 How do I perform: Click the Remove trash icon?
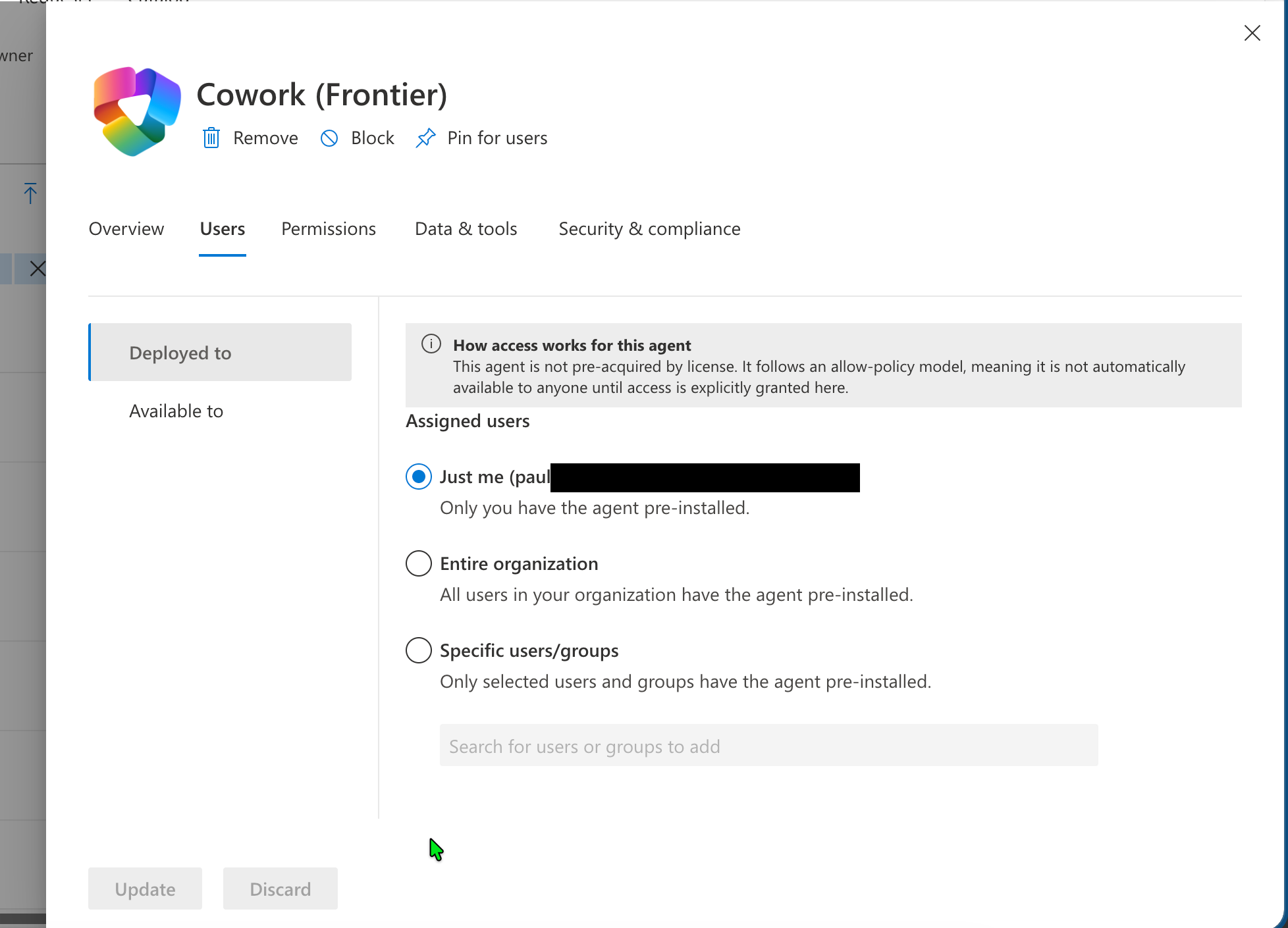point(211,138)
